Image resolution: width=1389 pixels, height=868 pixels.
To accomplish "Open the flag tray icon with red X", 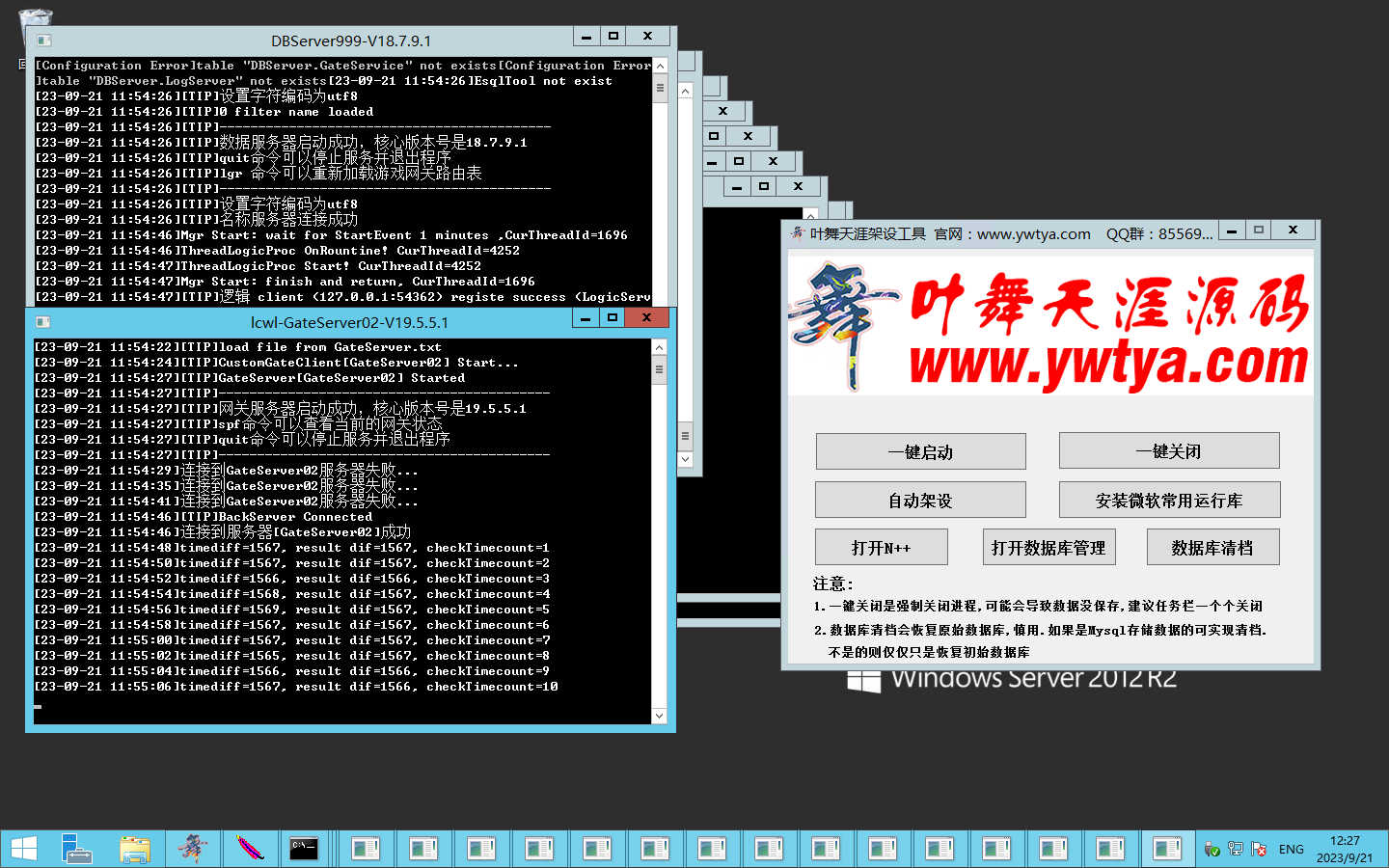I will click(x=1259, y=850).
